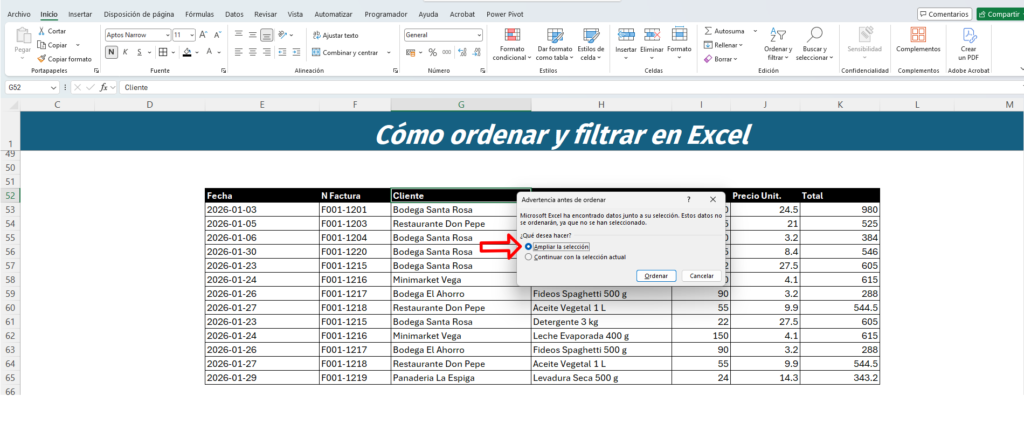Screen dimensions: 1024x431
Task: Switch to the Fórmulas tab
Action: click(199, 14)
